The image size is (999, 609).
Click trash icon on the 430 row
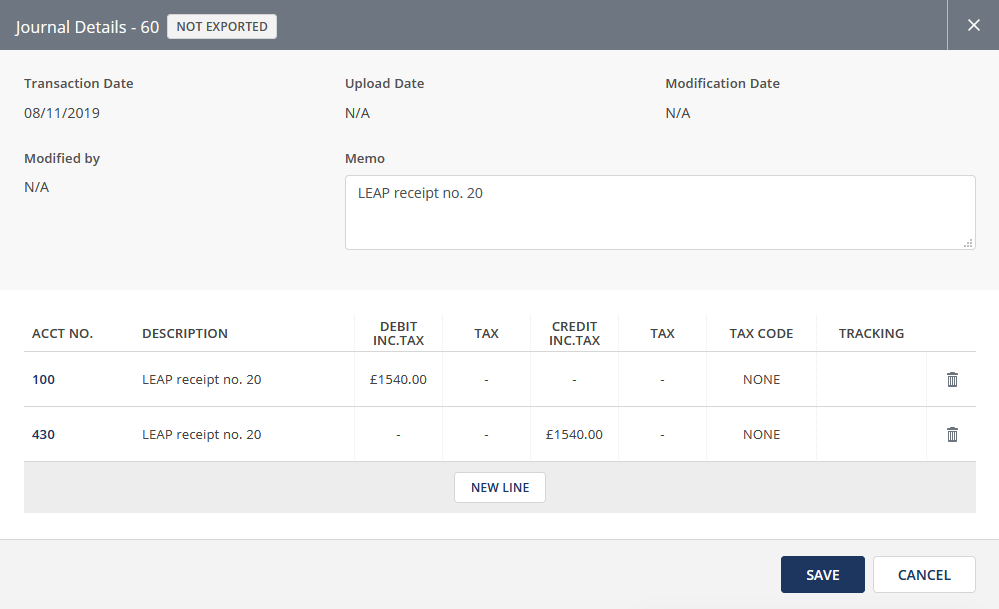pos(952,435)
